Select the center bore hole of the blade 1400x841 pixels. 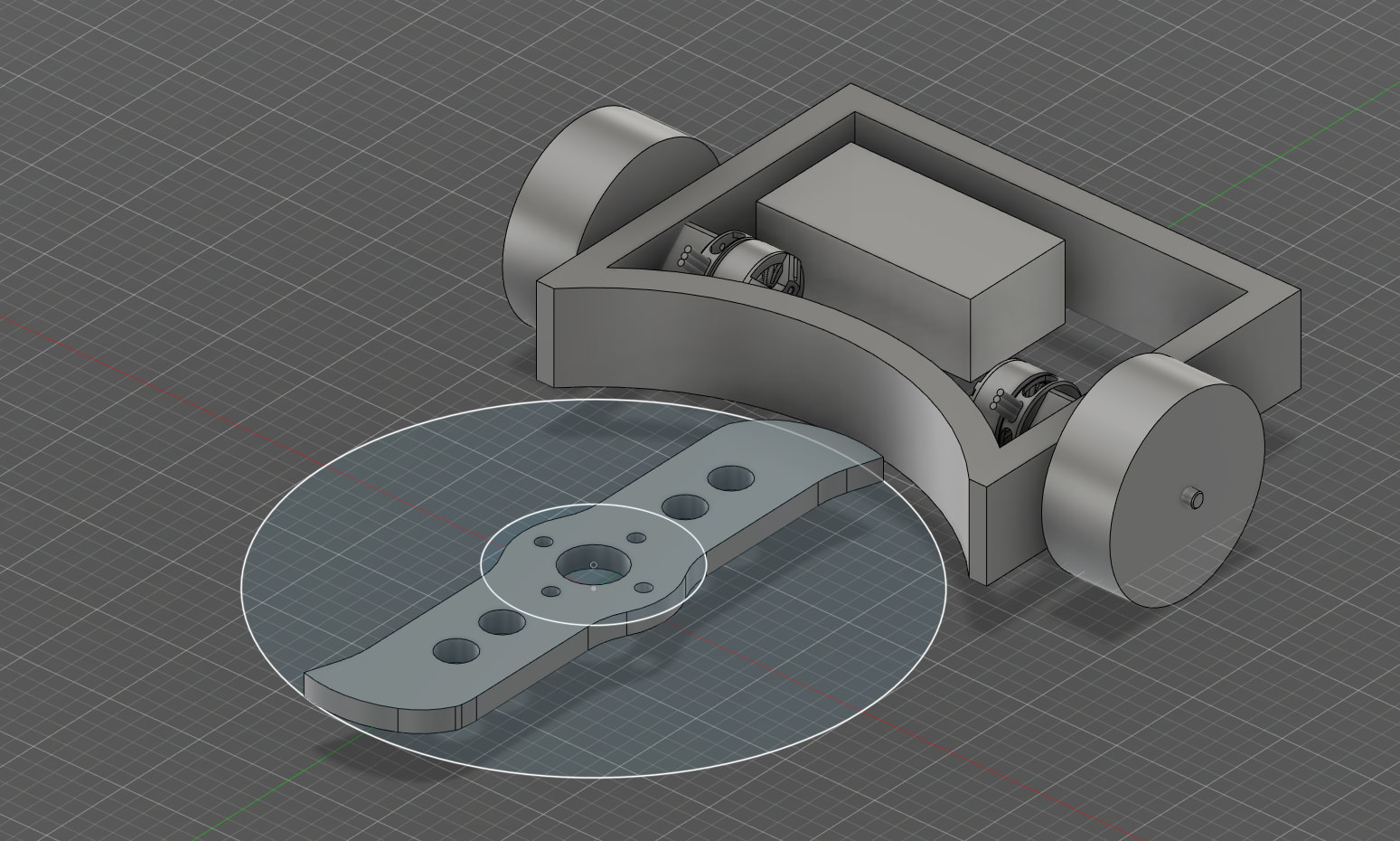pyautogui.click(x=592, y=564)
